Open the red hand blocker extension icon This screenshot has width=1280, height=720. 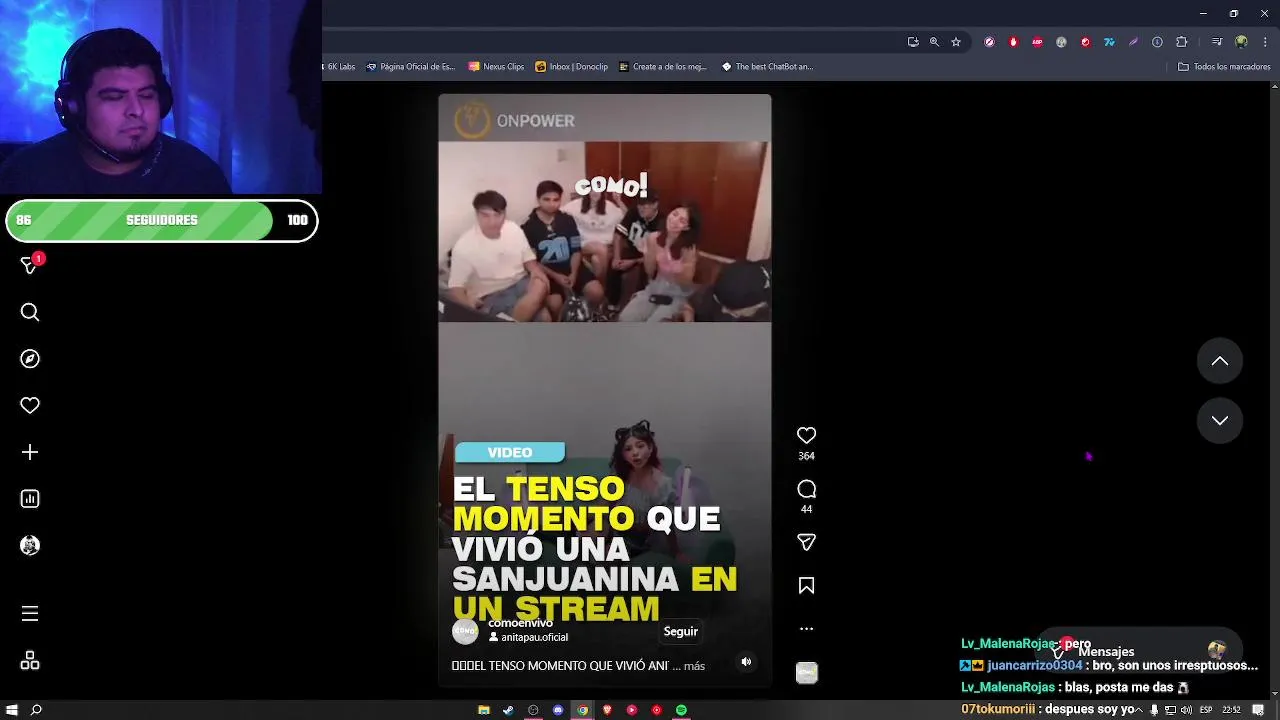1013,42
